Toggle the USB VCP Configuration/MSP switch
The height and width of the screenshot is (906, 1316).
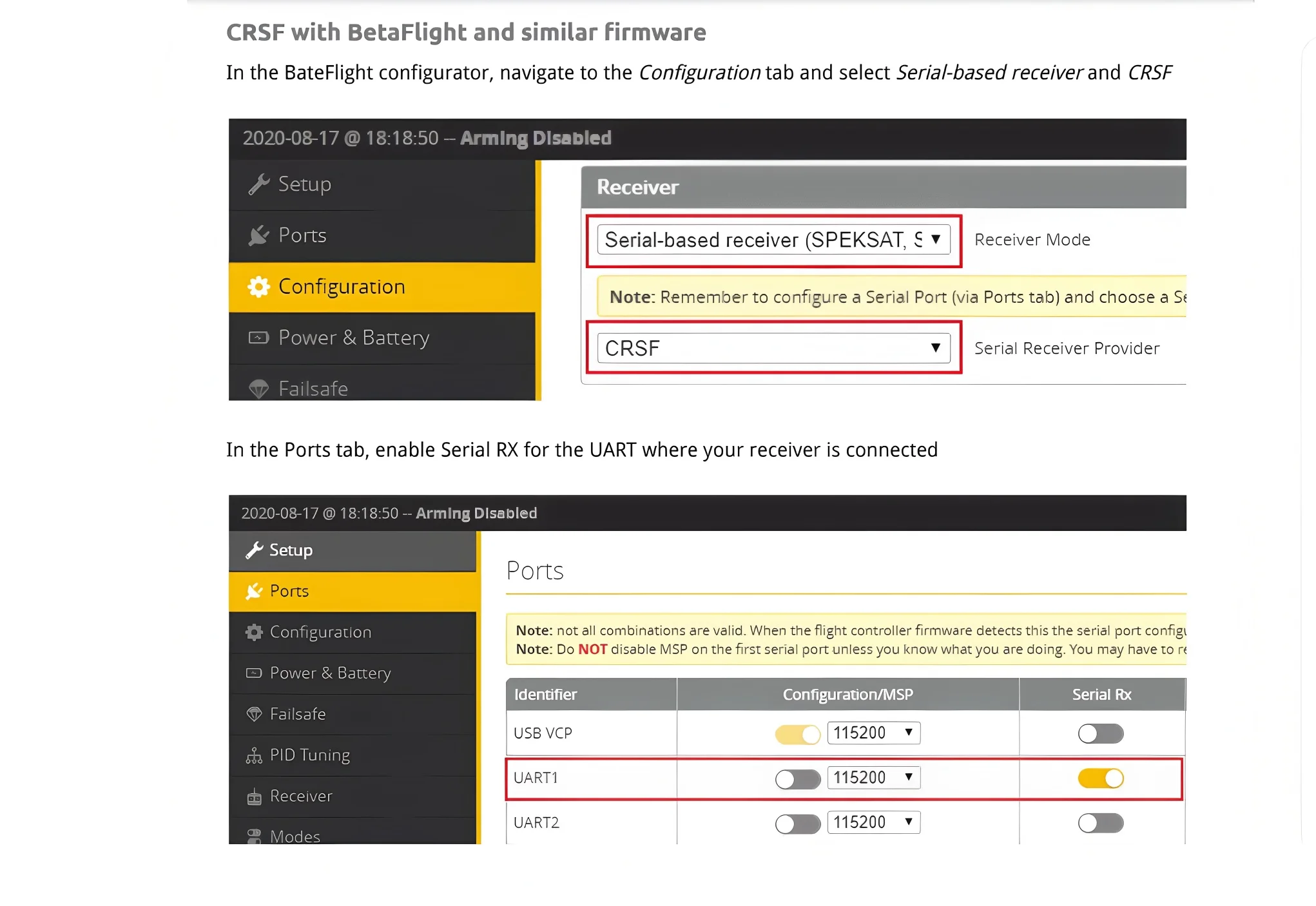click(x=798, y=734)
